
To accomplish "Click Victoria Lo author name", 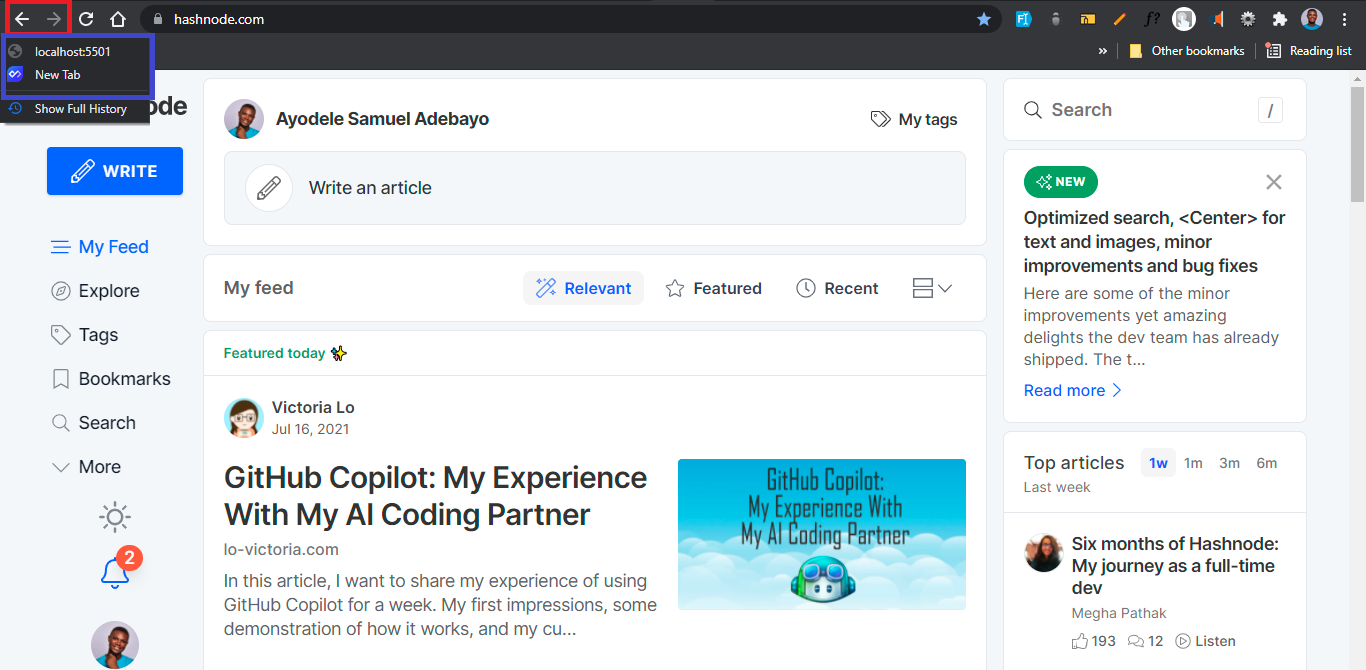I will coord(313,407).
